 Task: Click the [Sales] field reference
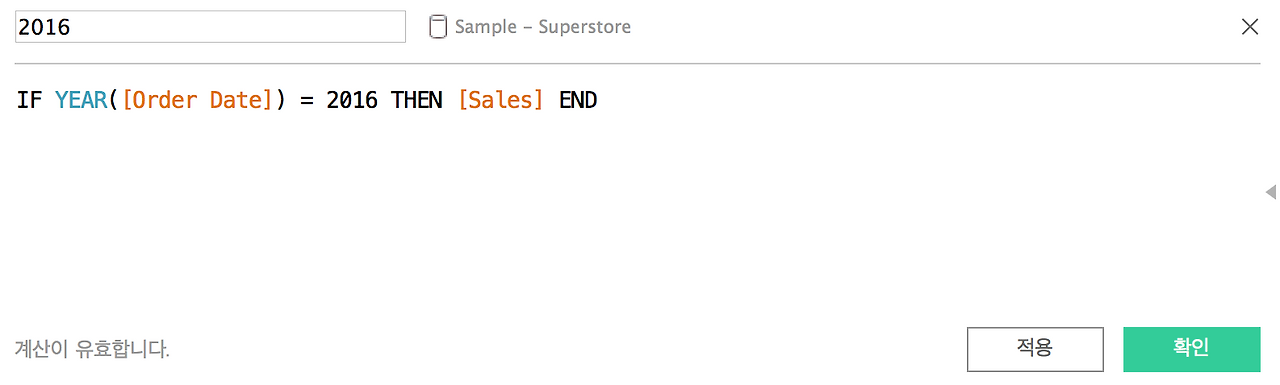click(x=501, y=100)
